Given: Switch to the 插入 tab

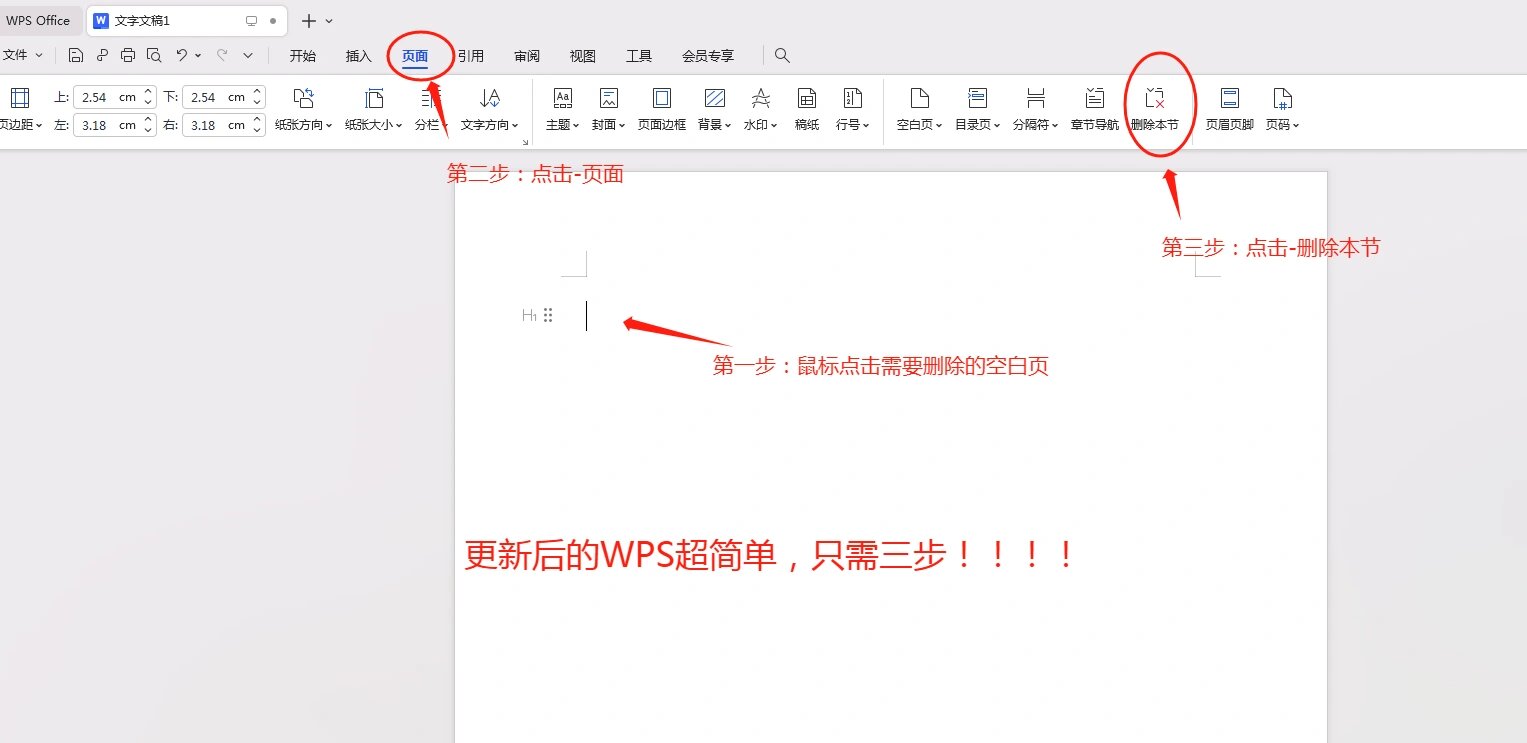Looking at the screenshot, I should [358, 56].
